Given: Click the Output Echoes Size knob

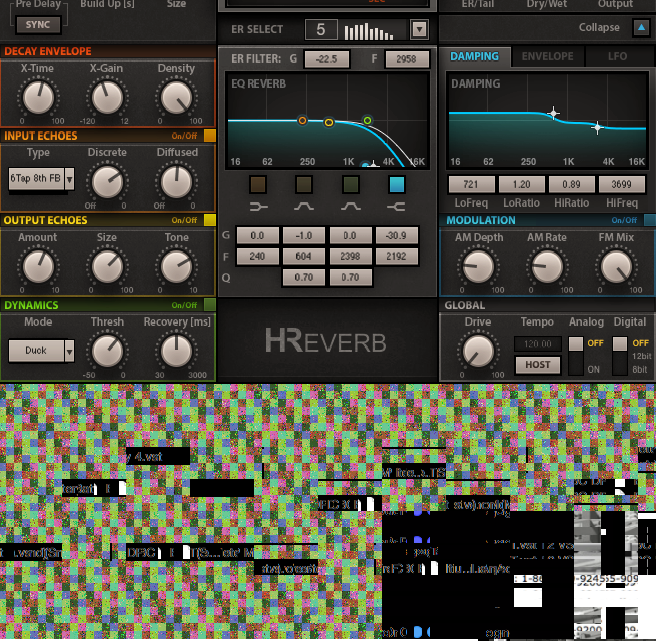Looking at the screenshot, I should pyautogui.click(x=107, y=267).
